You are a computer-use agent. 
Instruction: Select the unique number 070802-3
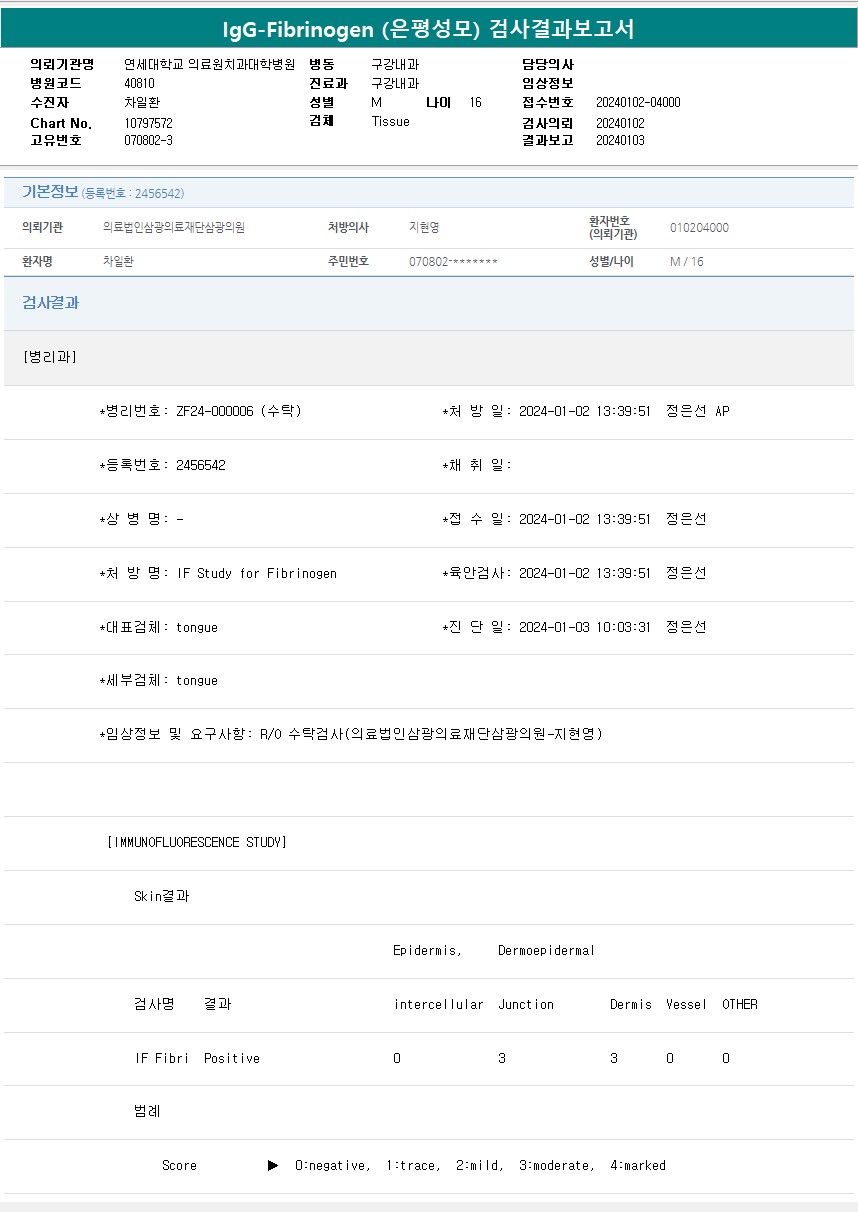148,140
